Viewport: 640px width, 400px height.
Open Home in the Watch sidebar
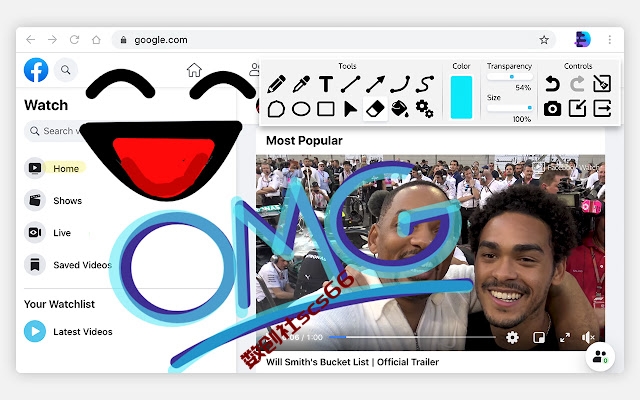pyautogui.click(x=55, y=168)
